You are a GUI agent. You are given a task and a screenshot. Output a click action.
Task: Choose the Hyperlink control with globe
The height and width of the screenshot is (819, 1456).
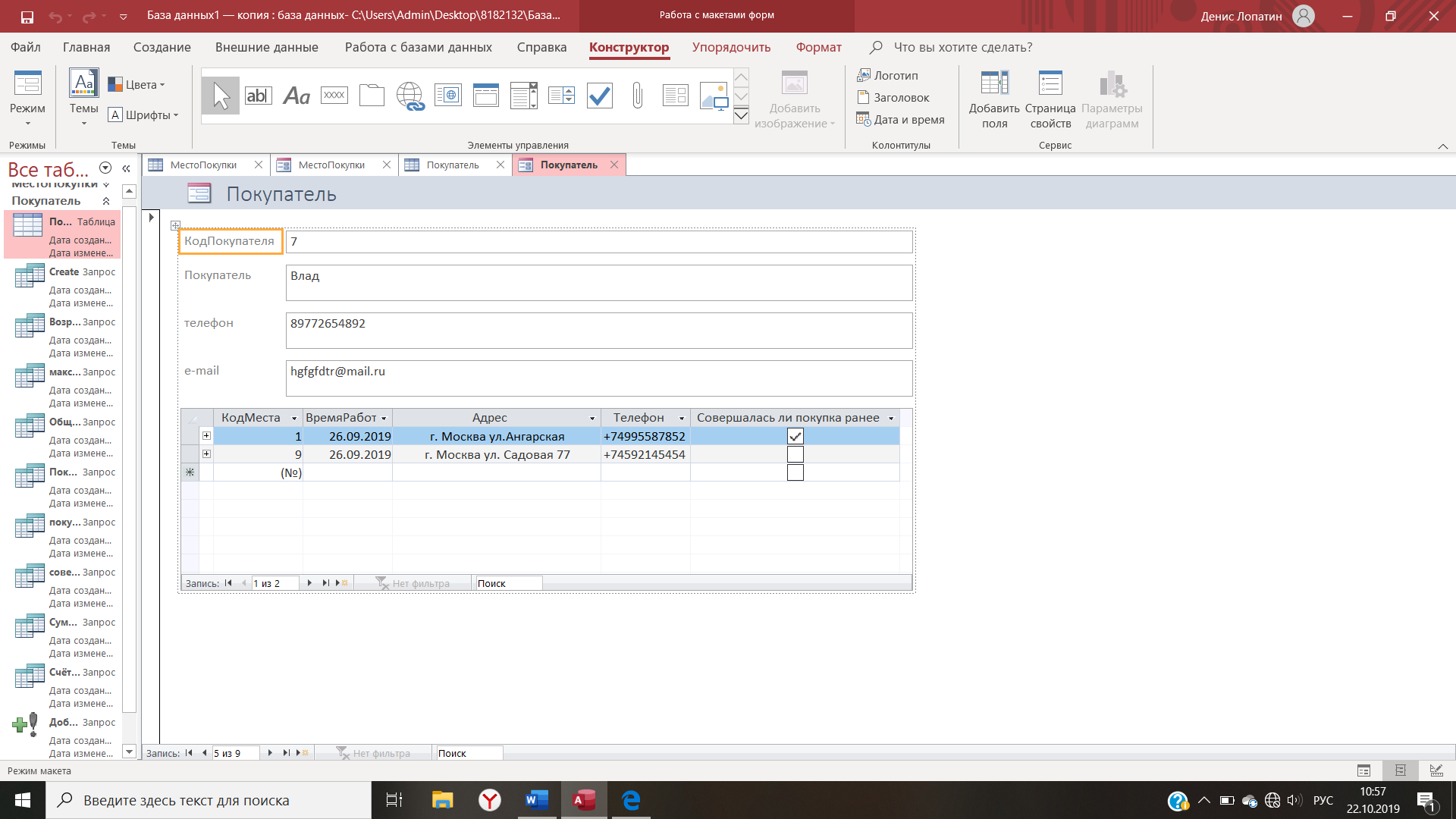(409, 96)
